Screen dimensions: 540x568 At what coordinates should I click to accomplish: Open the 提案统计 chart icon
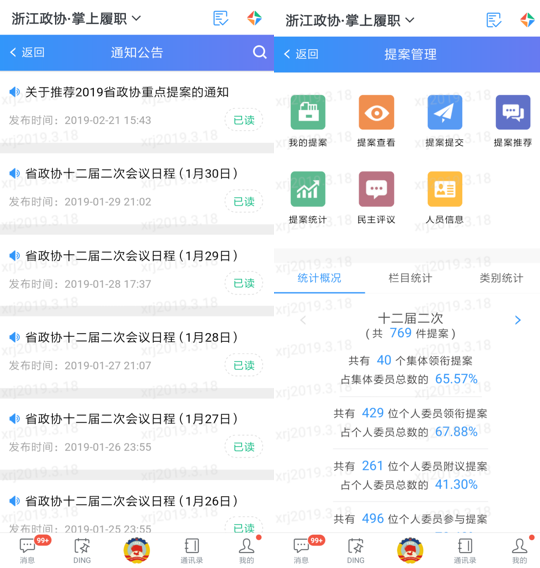pos(308,189)
